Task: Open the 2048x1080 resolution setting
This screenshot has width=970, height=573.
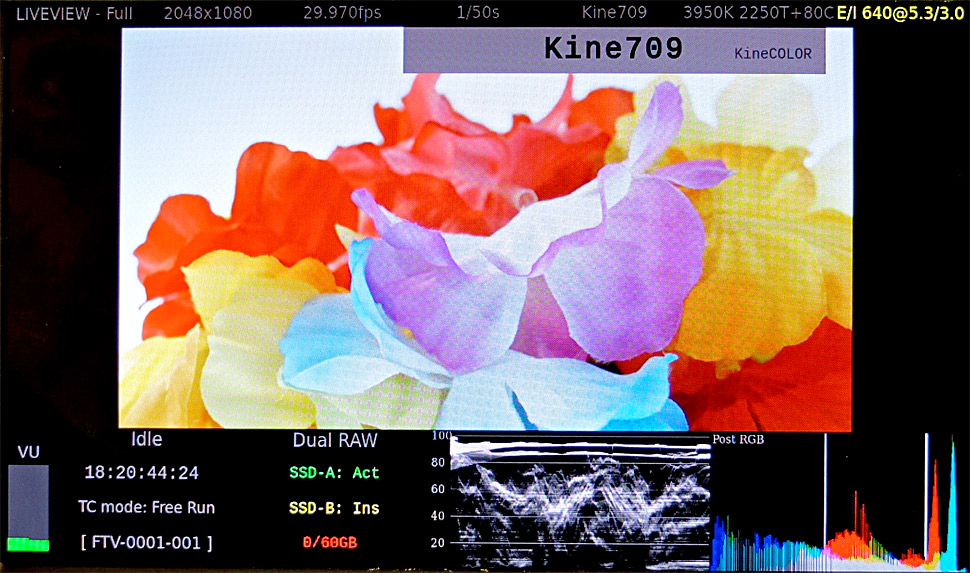Action: pos(209,13)
